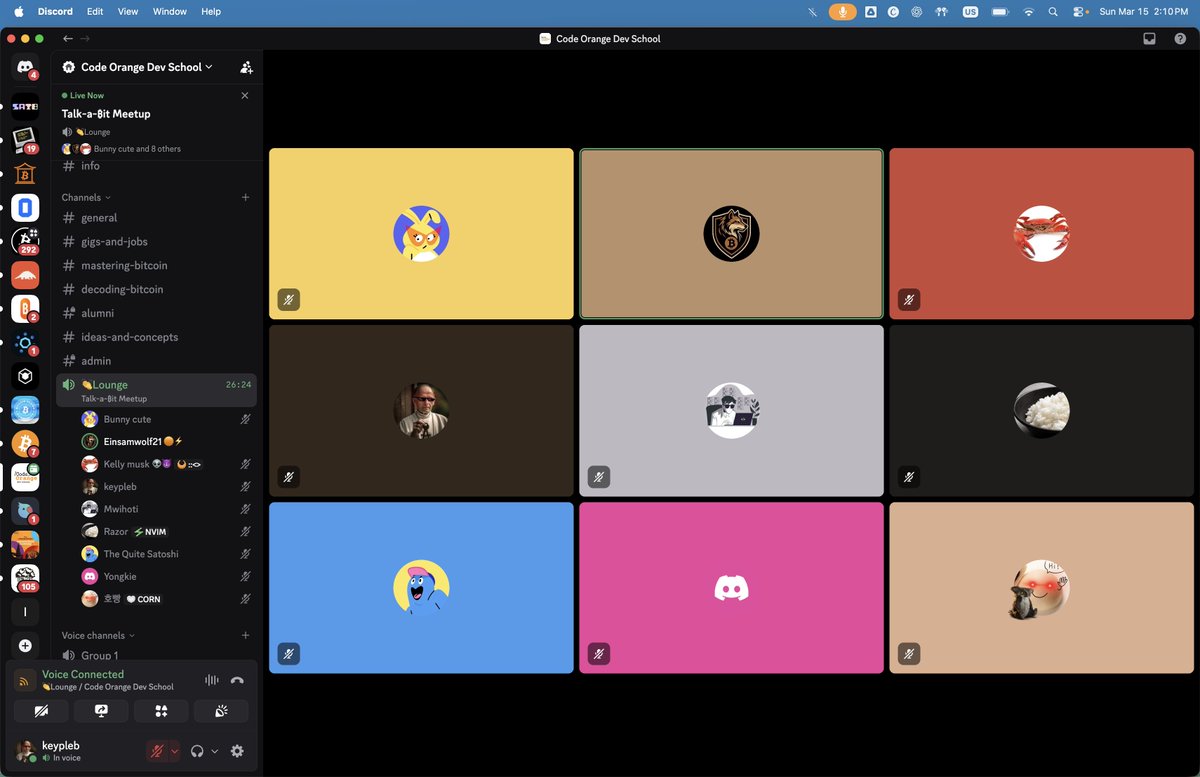Open the Apple menu
This screenshot has height=777, width=1200.
coord(17,12)
